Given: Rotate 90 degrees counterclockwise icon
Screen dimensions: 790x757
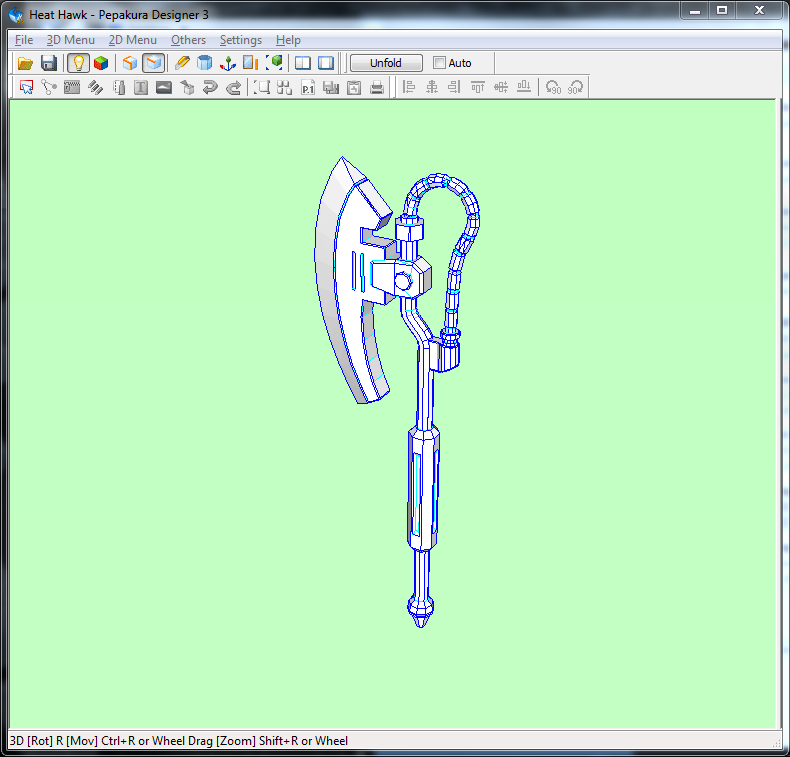Looking at the screenshot, I should (553, 87).
